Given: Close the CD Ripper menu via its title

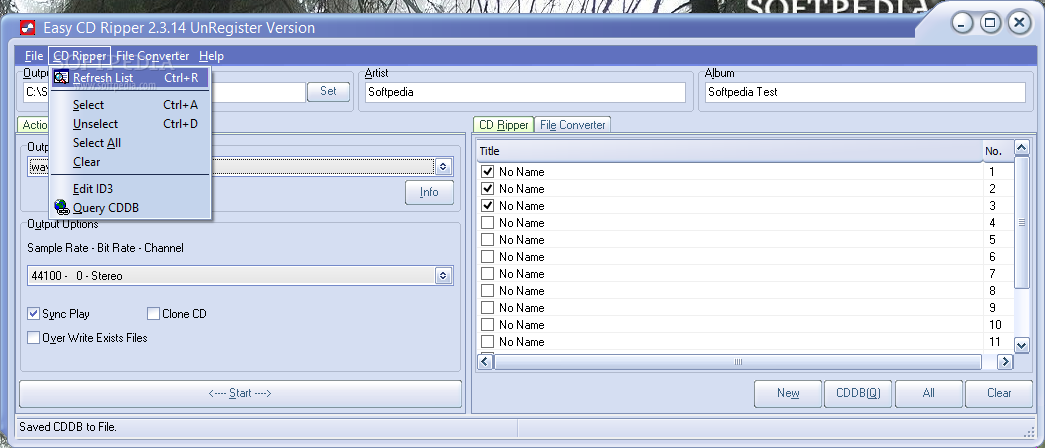Looking at the screenshot, I should coord(79,56).
